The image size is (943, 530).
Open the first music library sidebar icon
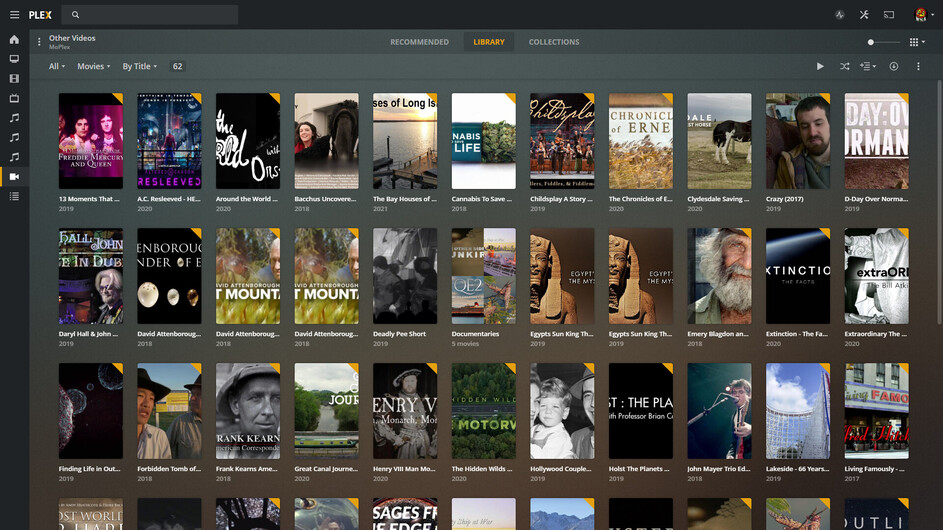14,118
